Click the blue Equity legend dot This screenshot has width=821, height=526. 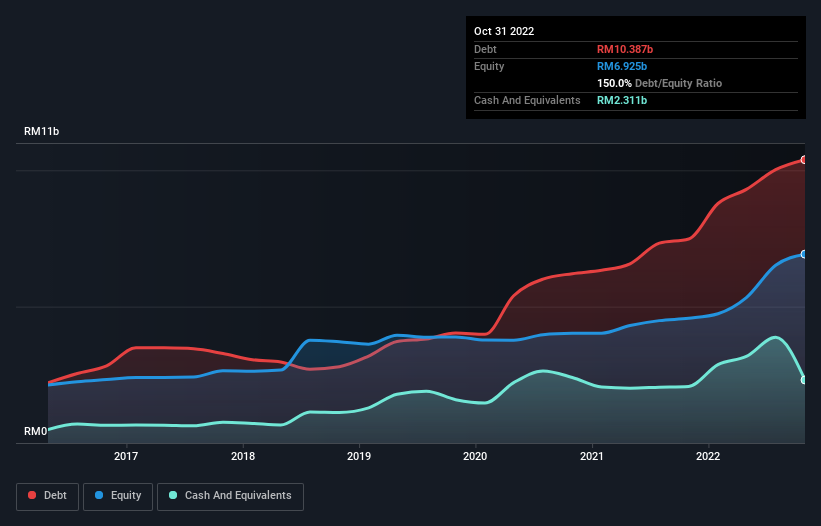click(99, 495)
